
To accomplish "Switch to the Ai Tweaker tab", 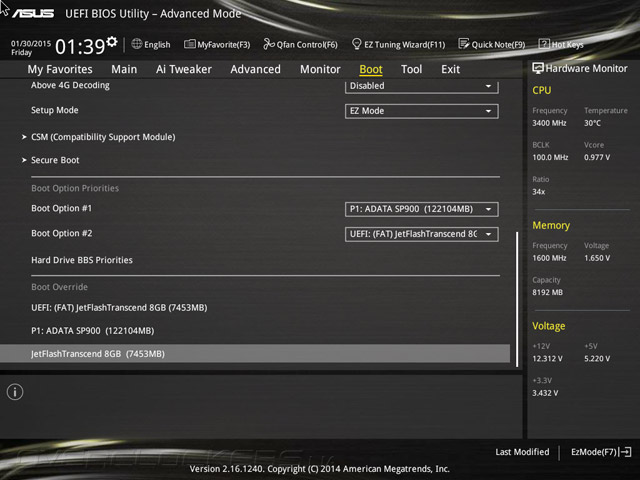I will coord(184,69).
